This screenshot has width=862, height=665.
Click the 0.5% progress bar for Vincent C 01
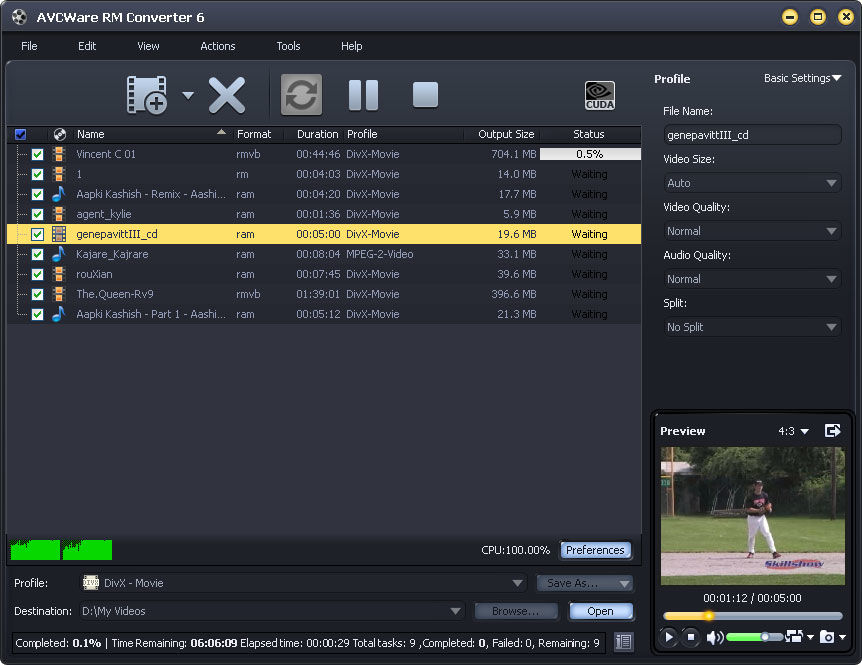click(590, 154)
